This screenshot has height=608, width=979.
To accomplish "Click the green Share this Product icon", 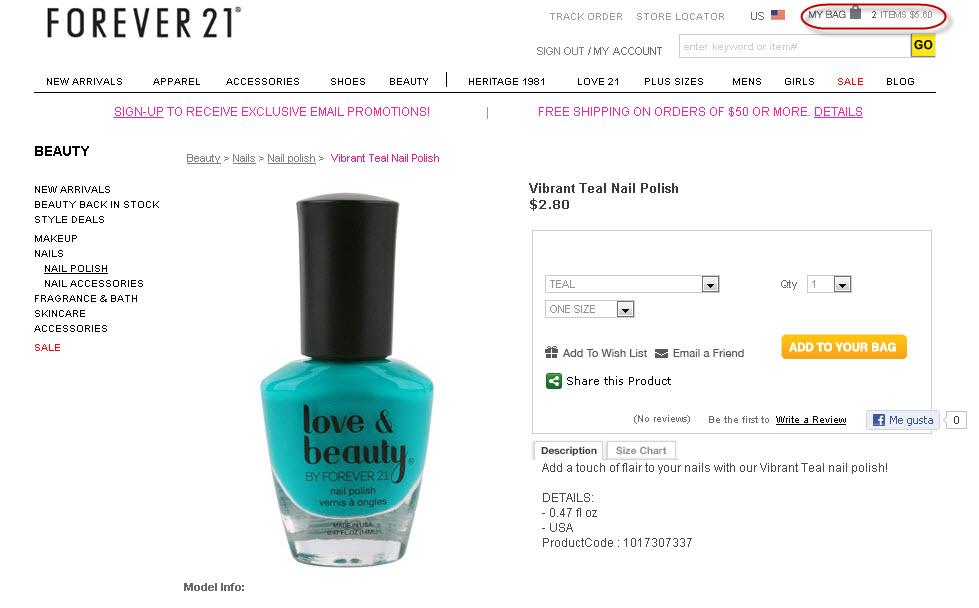I will [553, 381].
